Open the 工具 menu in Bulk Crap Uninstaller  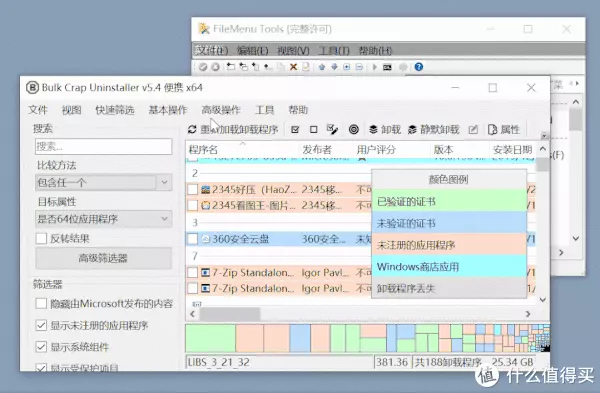(264, 110)
